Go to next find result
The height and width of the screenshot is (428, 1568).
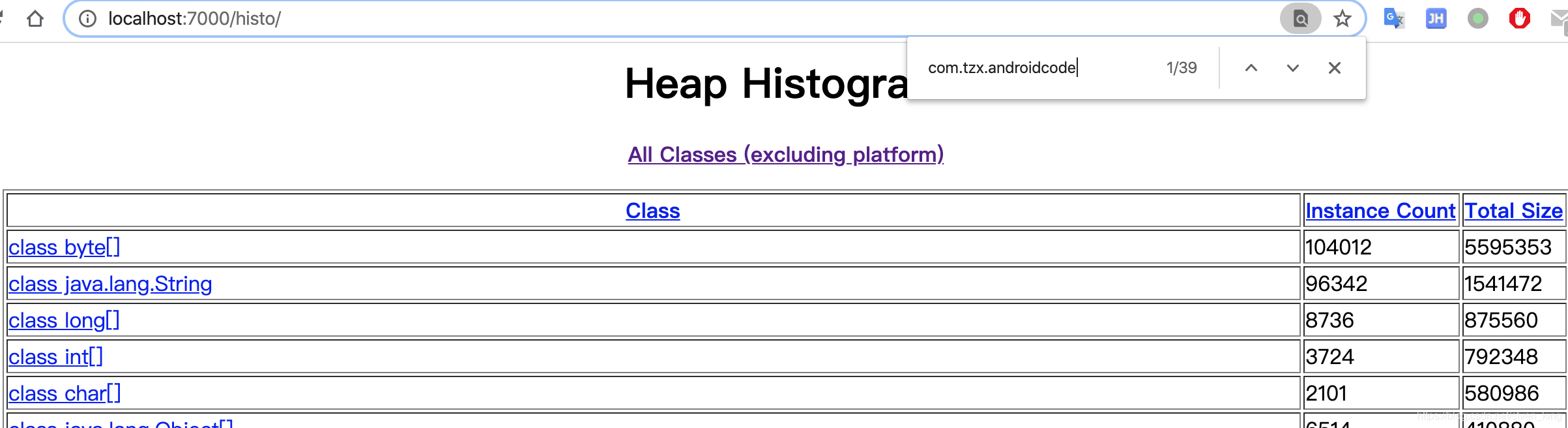click(1293, 68)
